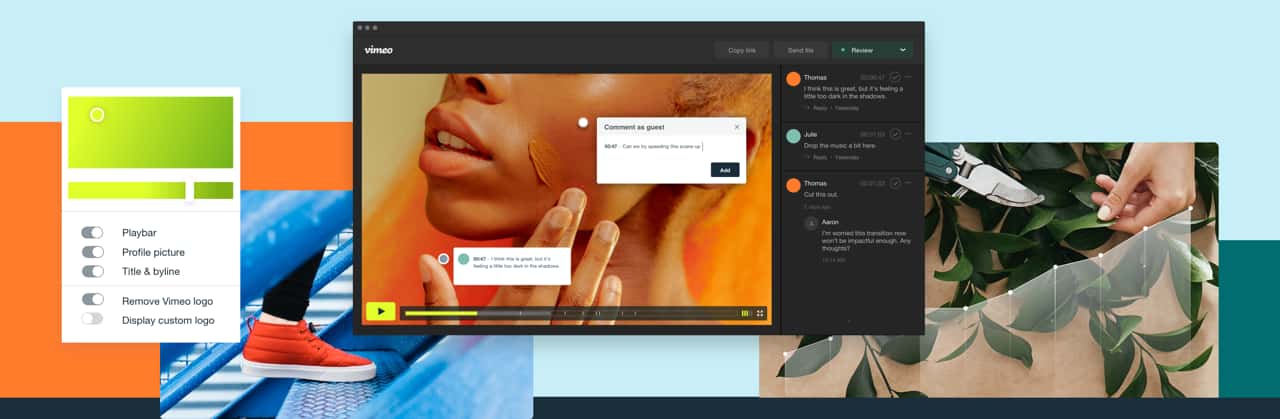Toggle the Profile picture switch
The image size is (1280, 419).
[92, 252]
